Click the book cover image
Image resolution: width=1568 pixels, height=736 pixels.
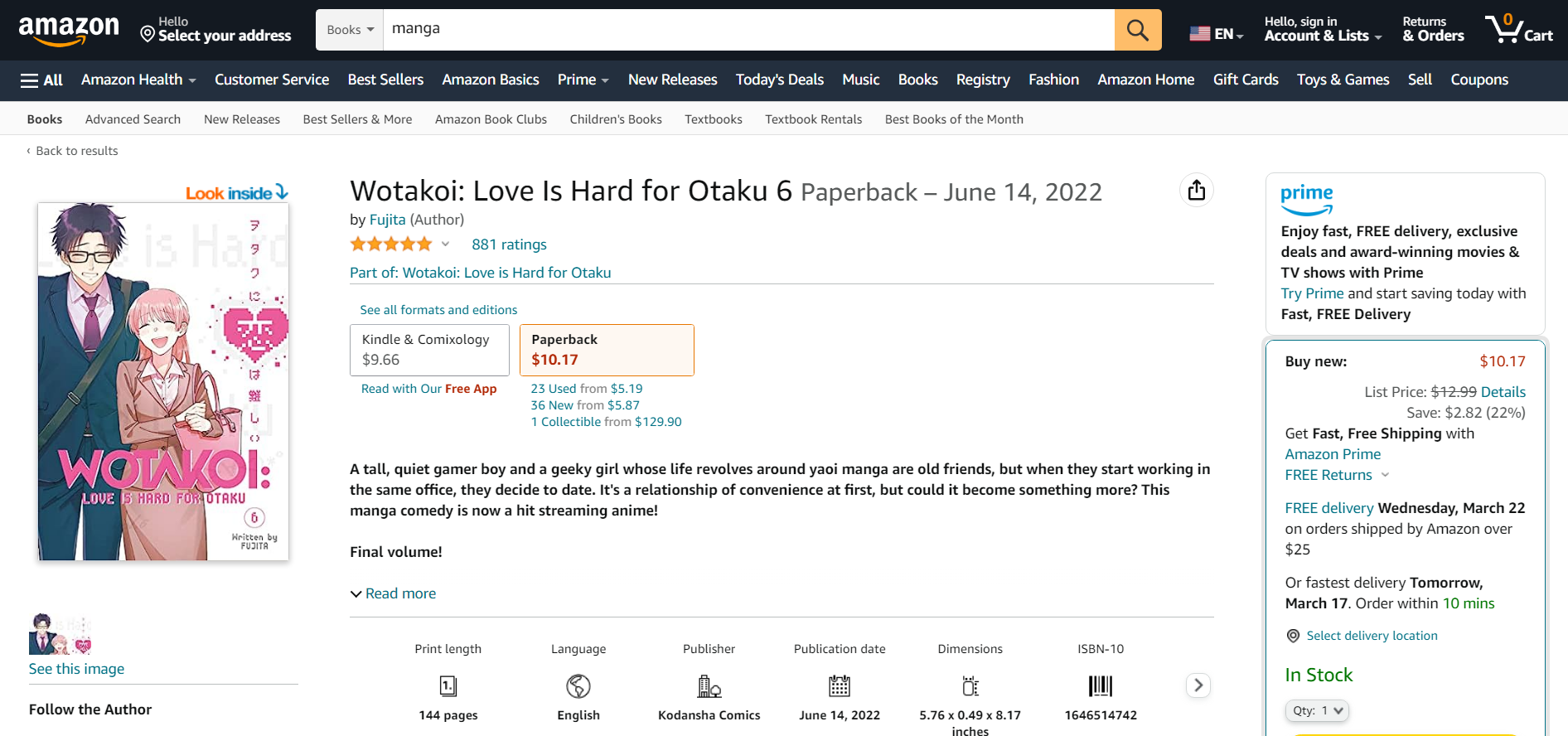click(x=163, y=381)
